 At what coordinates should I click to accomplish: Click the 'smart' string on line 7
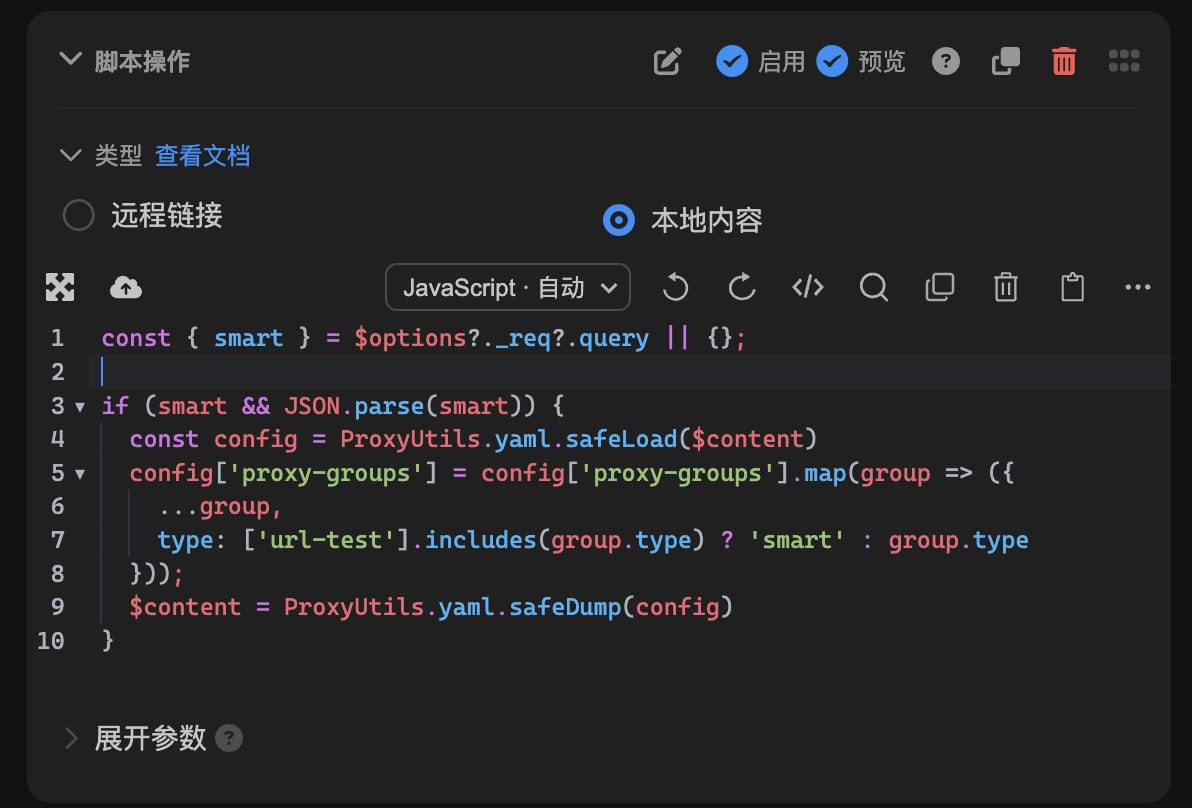tap(797, 540)
